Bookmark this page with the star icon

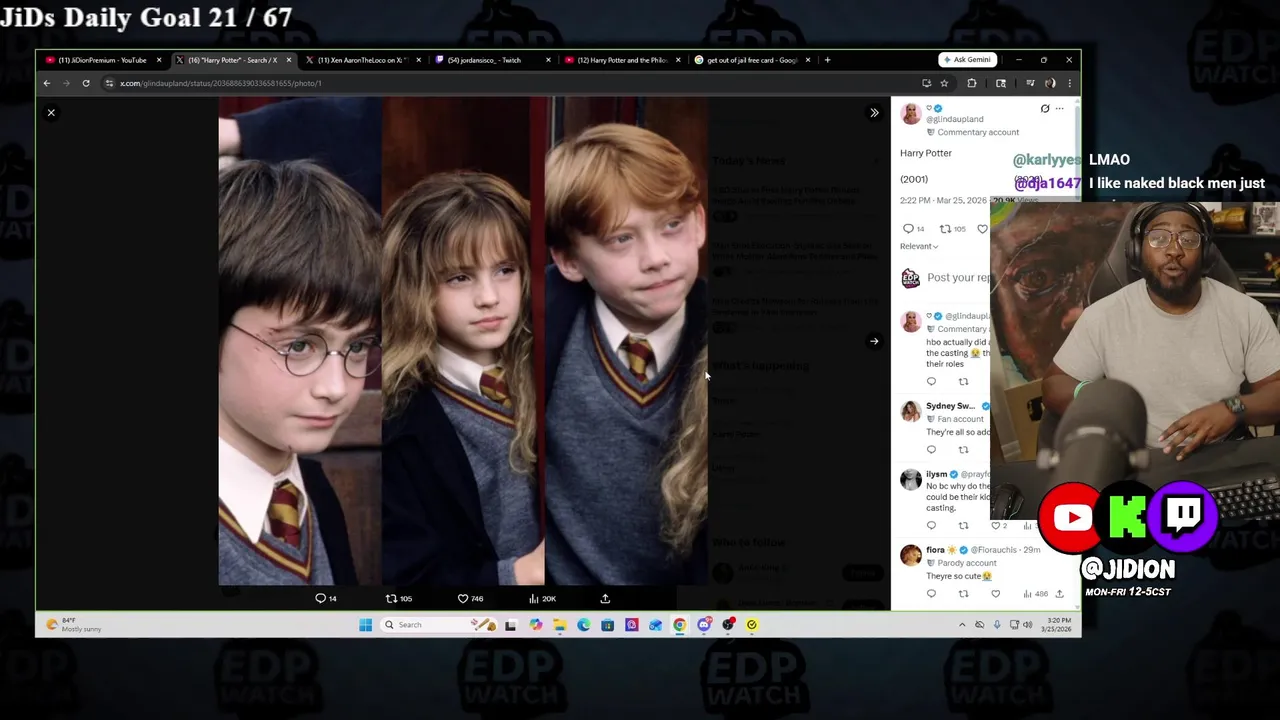(x=944, y=83)
